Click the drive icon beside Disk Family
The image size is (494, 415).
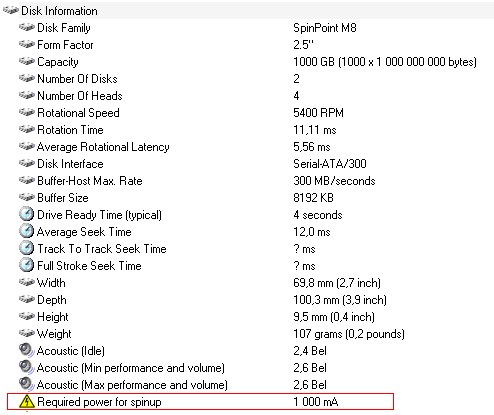pos(27,27)
